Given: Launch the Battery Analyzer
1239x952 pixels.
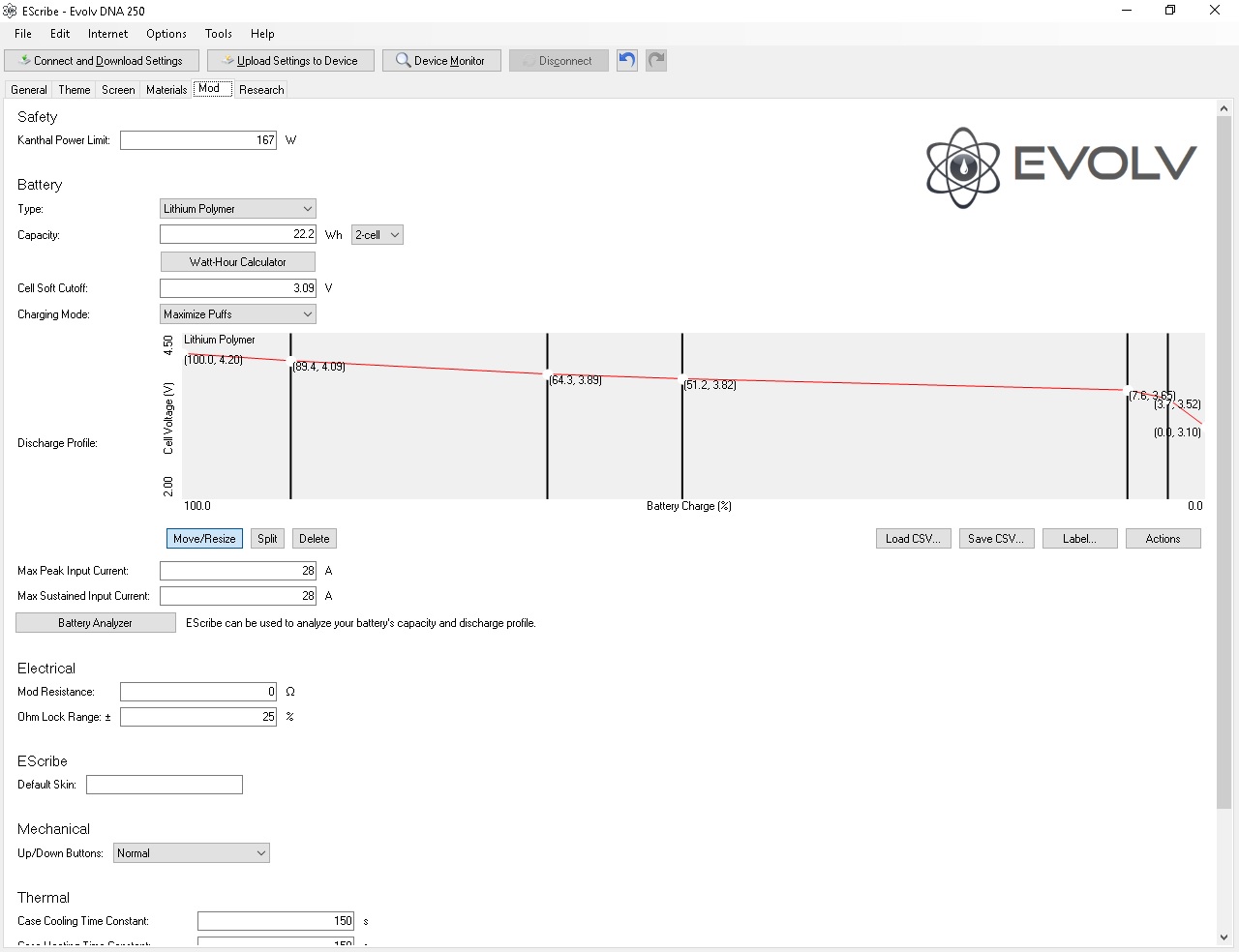Looking at the screenshot, I should tap(95, 623).
